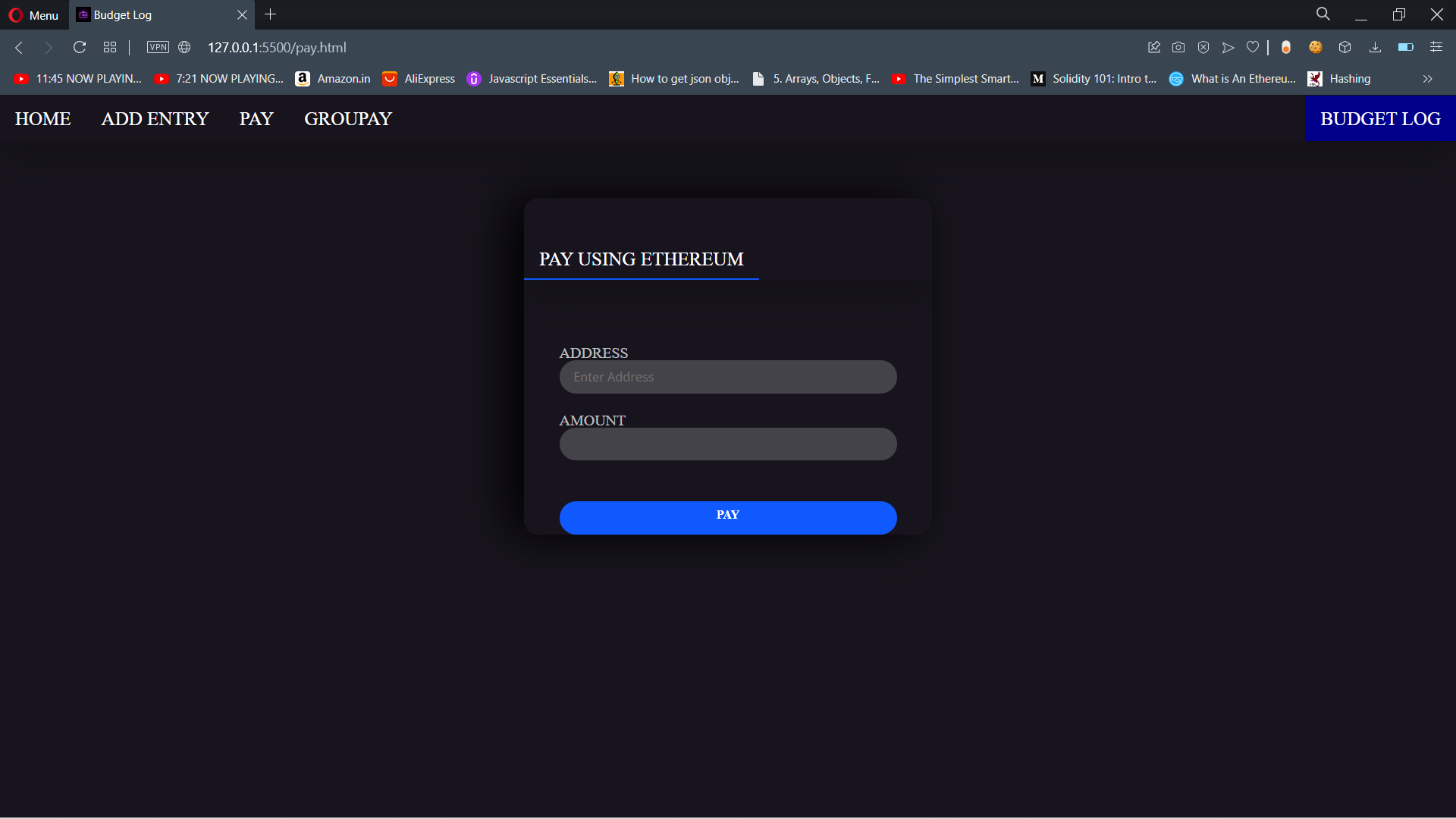Open the snapshot camera tool
Image resolution: width=1456 pixels, height=819 pixels.
pyautogui.click(x=1178, y=47)
